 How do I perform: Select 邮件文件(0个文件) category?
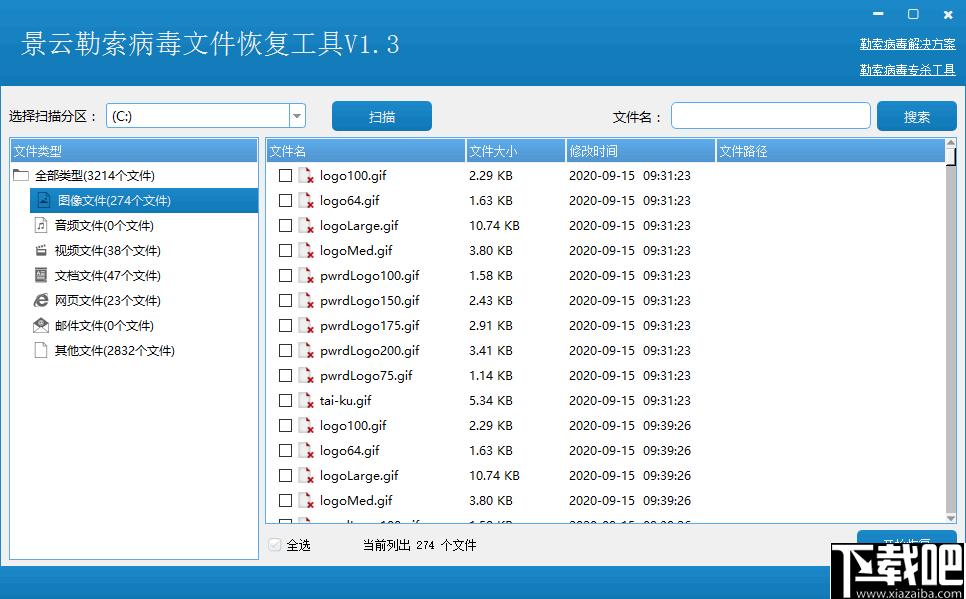(104, 325)
